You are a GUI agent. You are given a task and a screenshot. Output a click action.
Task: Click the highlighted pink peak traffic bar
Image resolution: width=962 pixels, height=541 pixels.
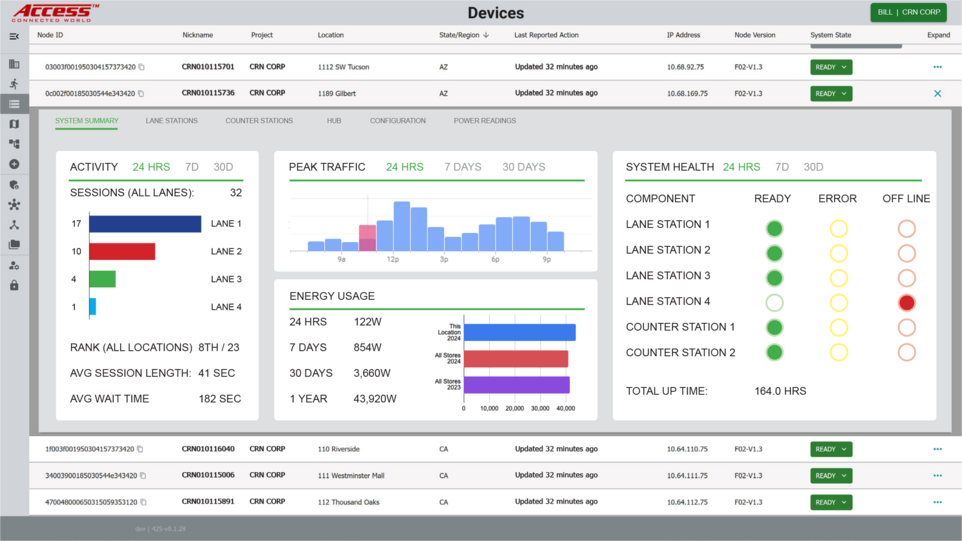coord(367,238)
